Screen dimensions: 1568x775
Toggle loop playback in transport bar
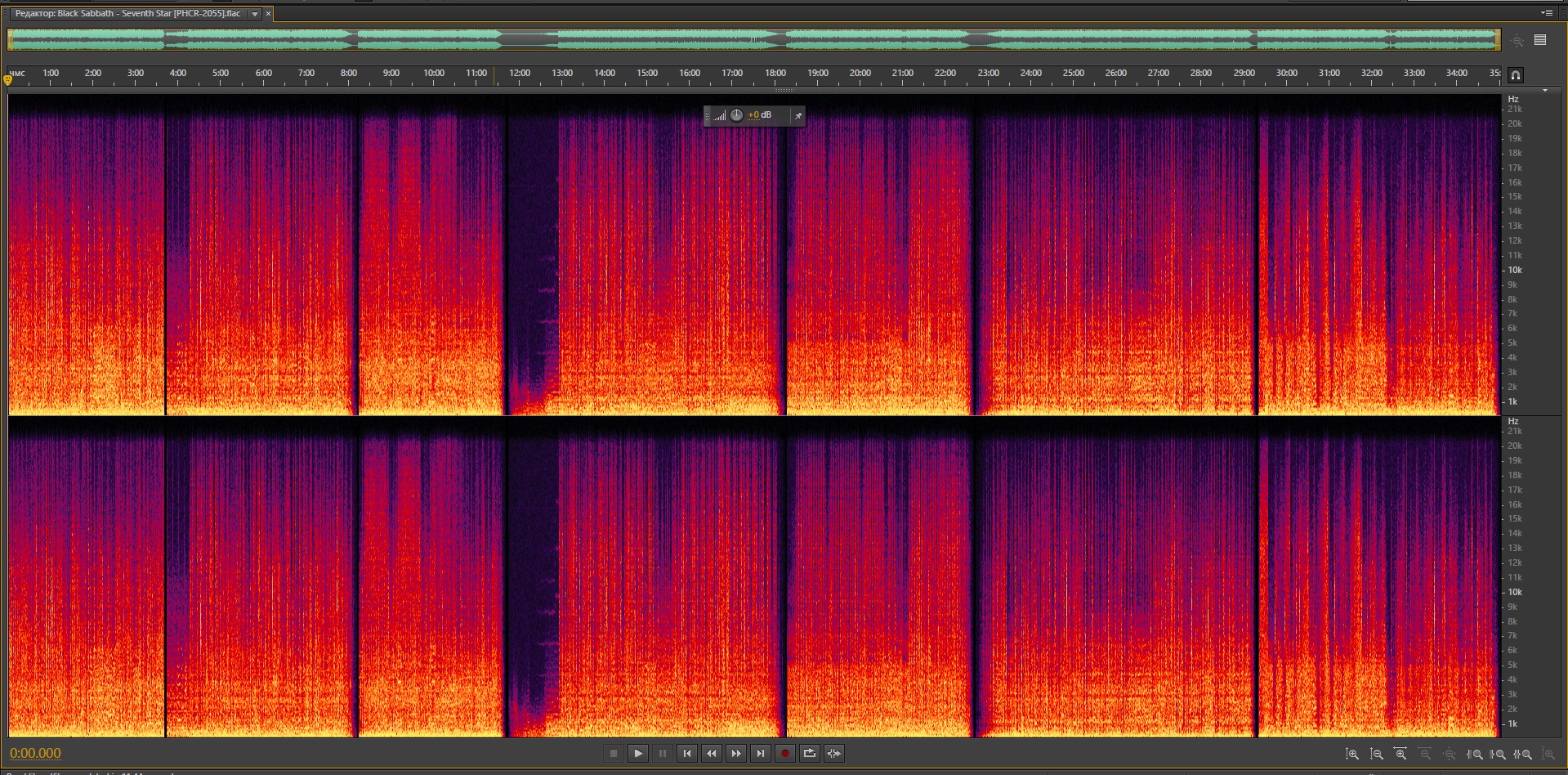click(x=809, y=754)
